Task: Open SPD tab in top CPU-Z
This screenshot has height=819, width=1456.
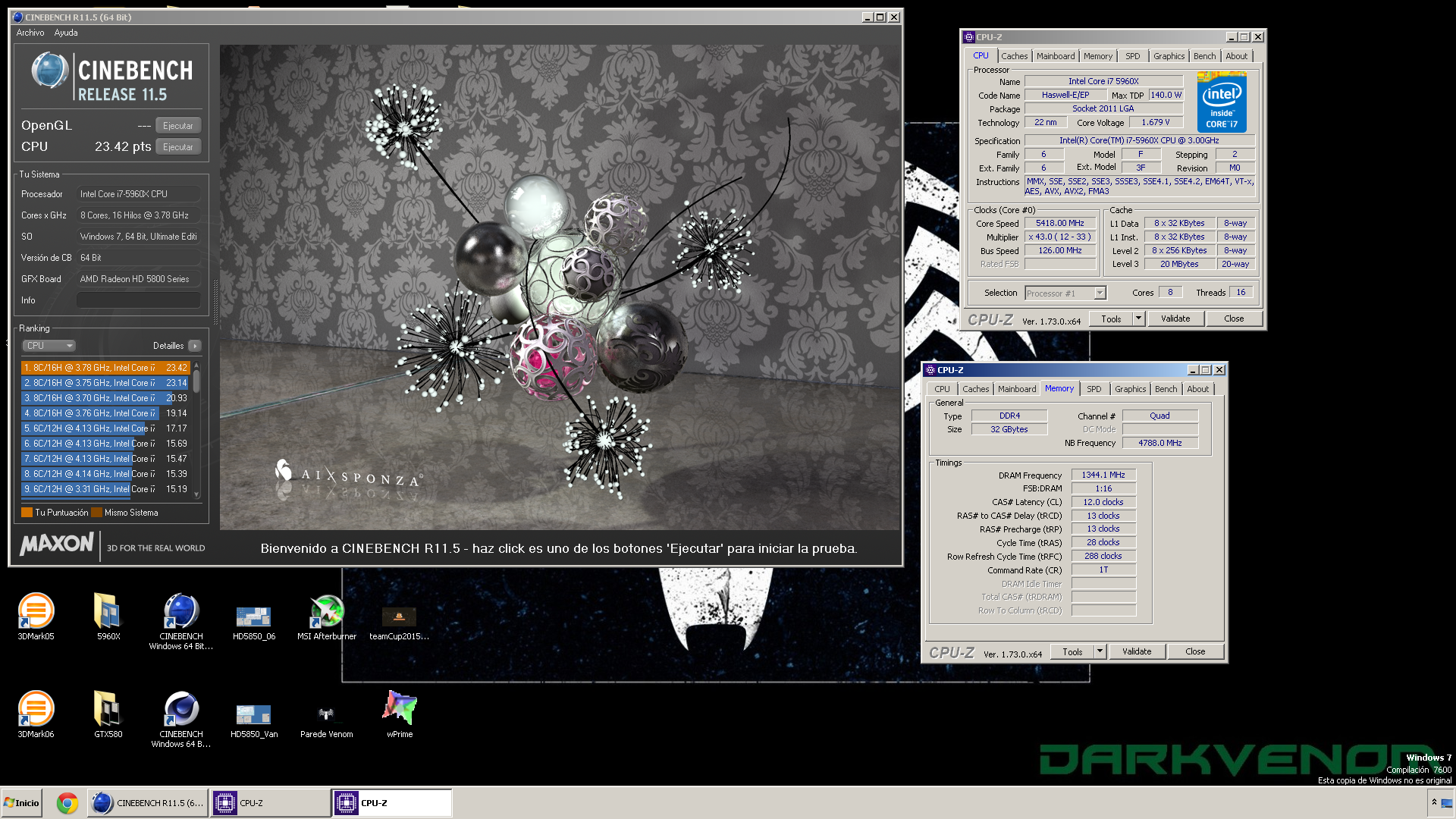Action: tap(1132, 56)
